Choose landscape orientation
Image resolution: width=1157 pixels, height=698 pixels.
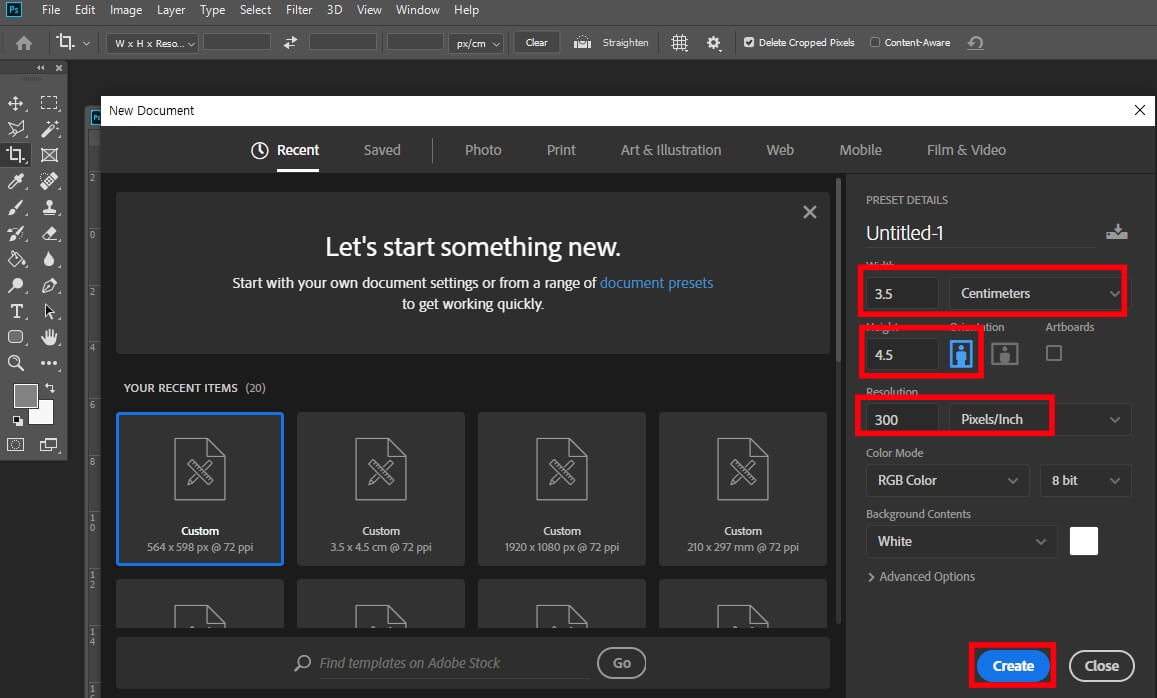click(1004, 354)
